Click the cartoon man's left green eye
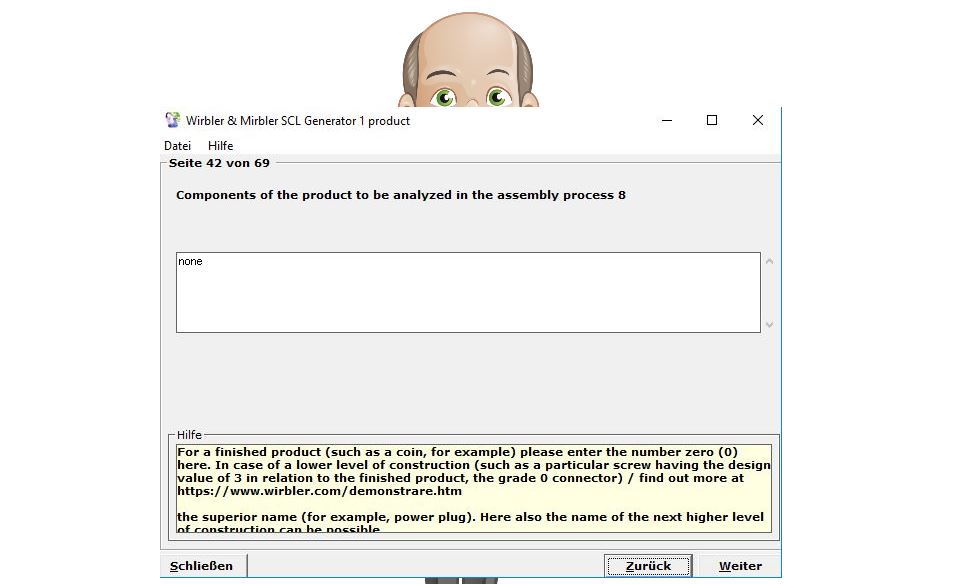This screenshot has height=584, width=957. (444, 97)
